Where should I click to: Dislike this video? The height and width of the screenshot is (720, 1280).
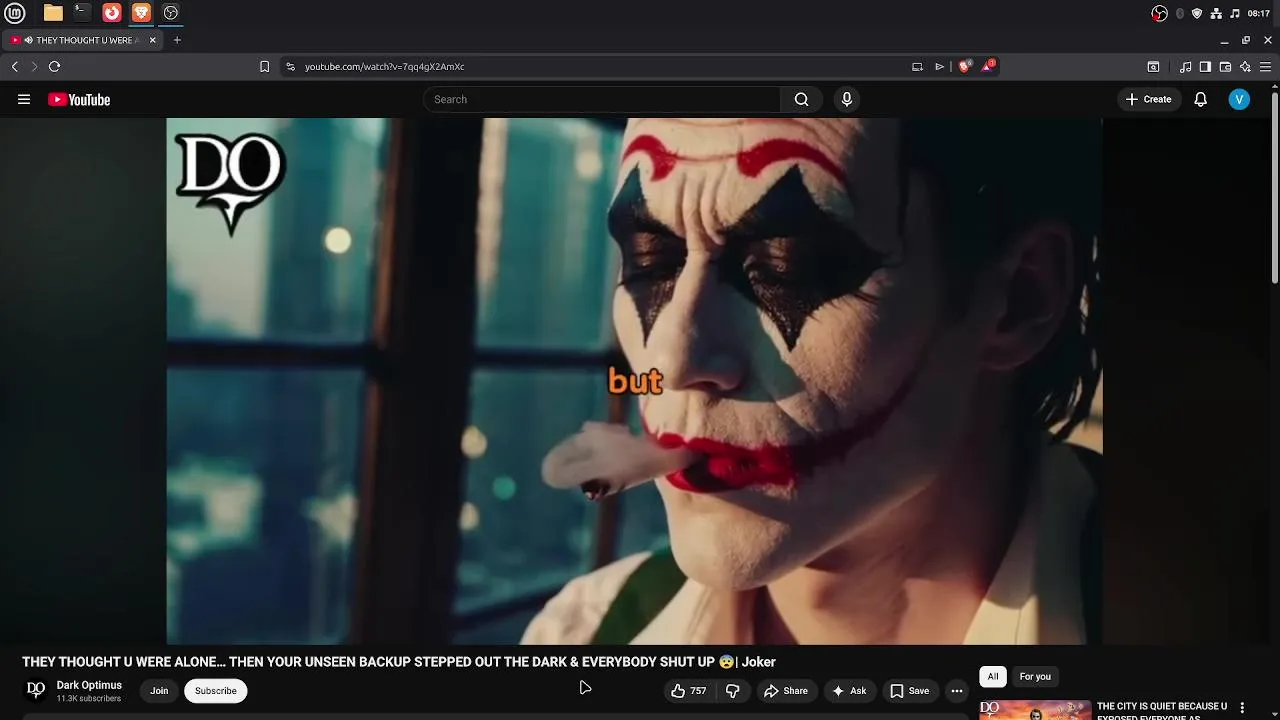coord(733,691)
